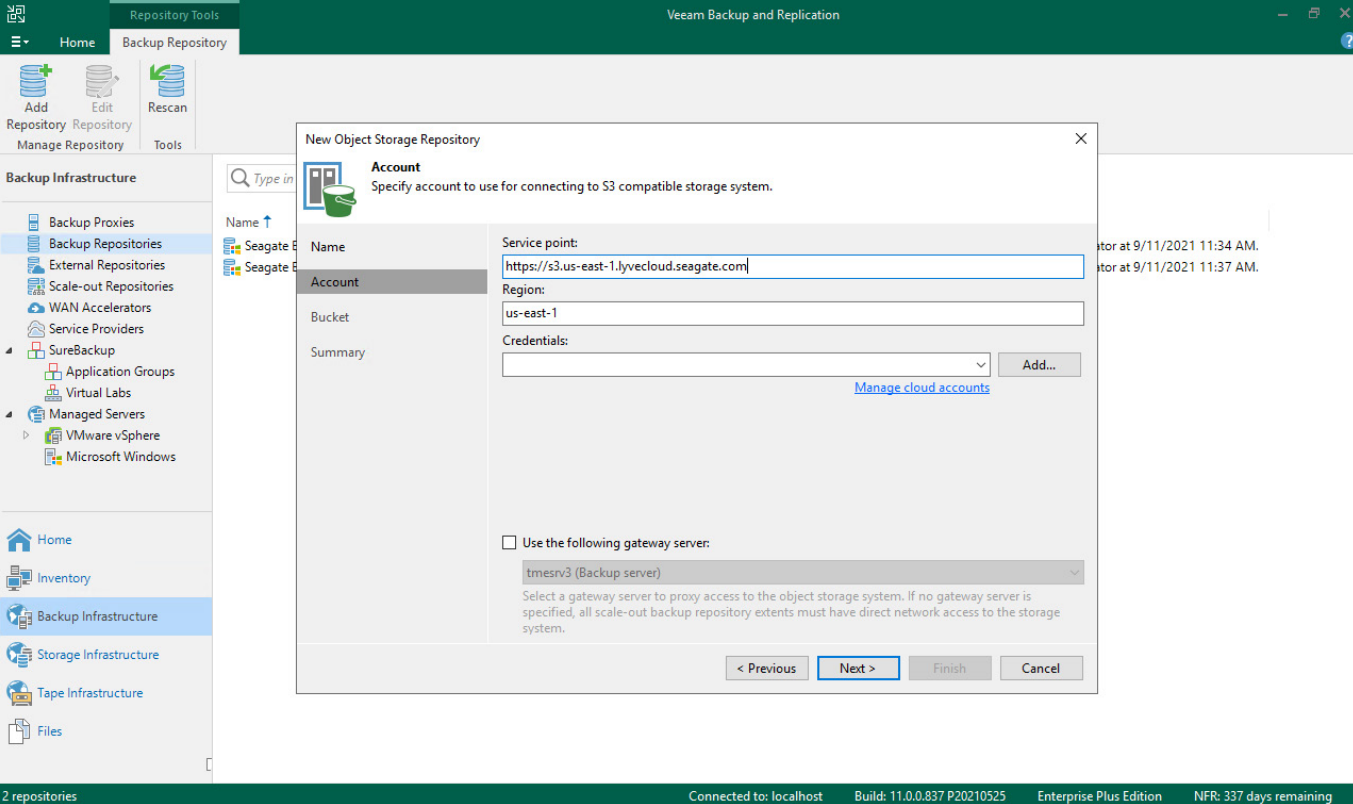Open the Tape Infrastructure view icon

tap(19, 693)
